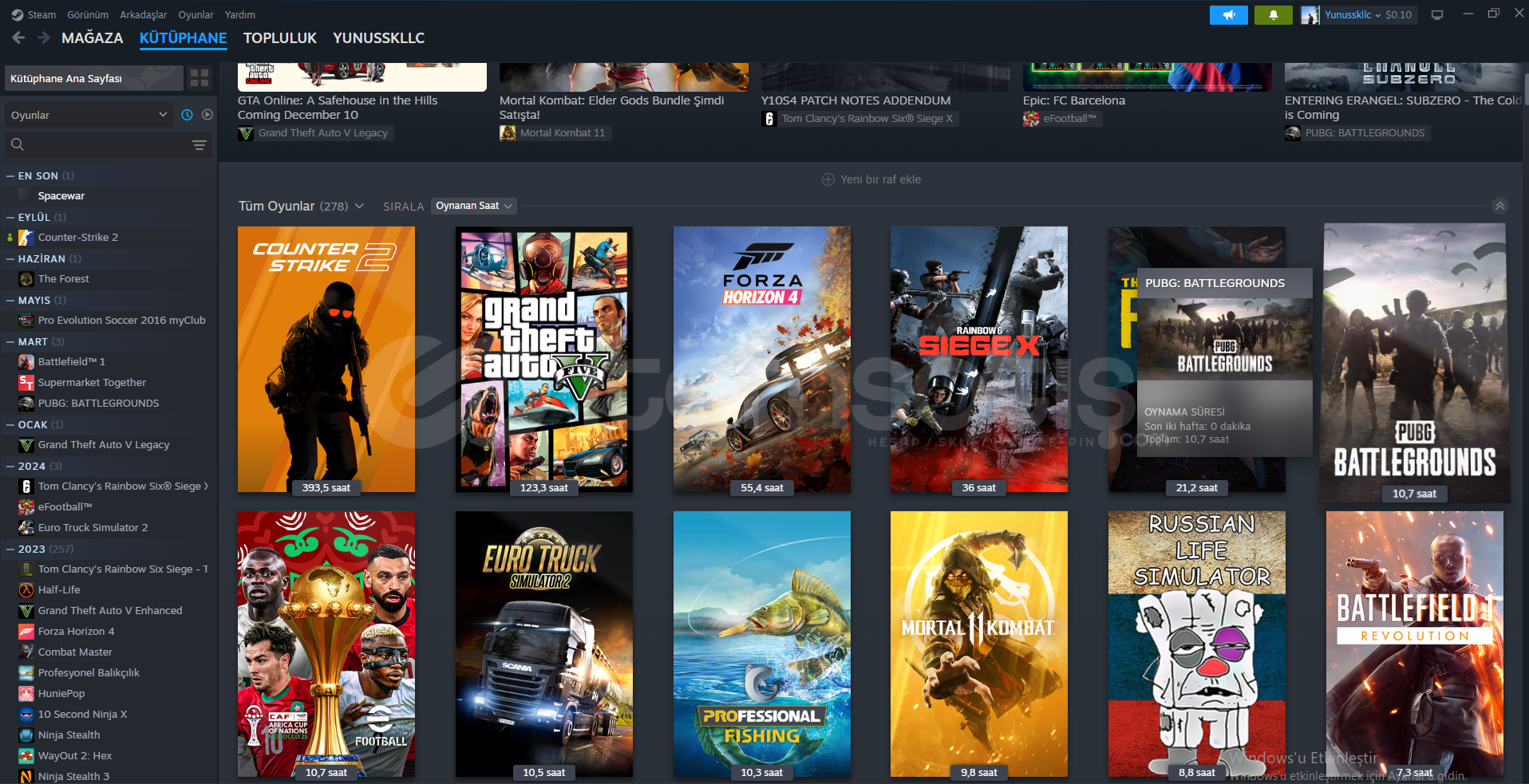This screenshot has width=1529, height=784.
Task: Open the advanced filter settings icon
Action: [x=200, y=144]
